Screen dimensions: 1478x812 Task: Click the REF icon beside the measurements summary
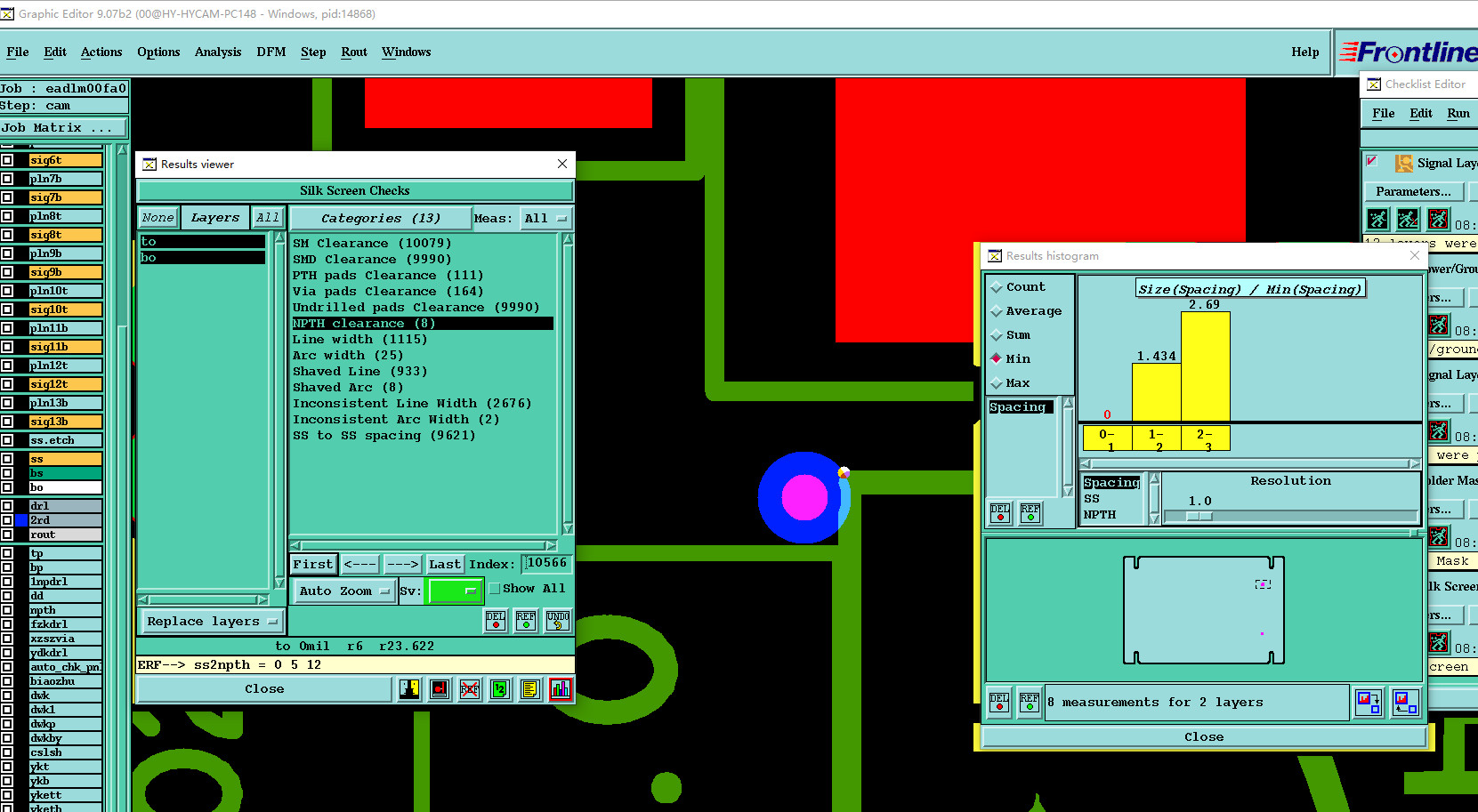[x=1030, y=703]
